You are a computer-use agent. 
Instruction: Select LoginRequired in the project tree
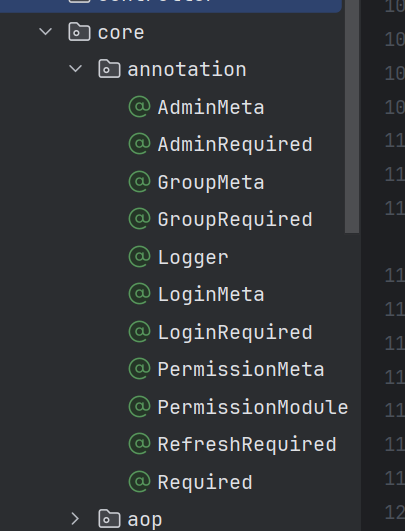coord(235,332)
